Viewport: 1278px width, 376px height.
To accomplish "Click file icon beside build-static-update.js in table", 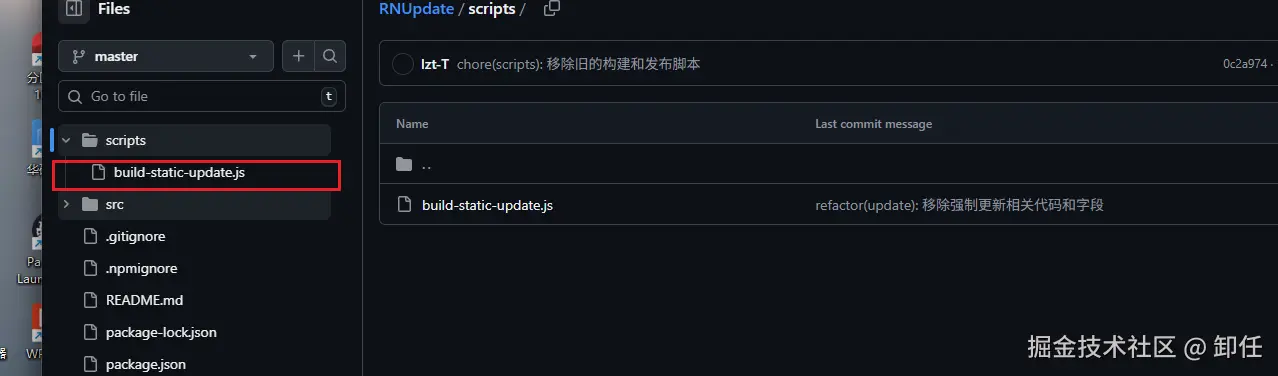I will (x=405, y=205).
